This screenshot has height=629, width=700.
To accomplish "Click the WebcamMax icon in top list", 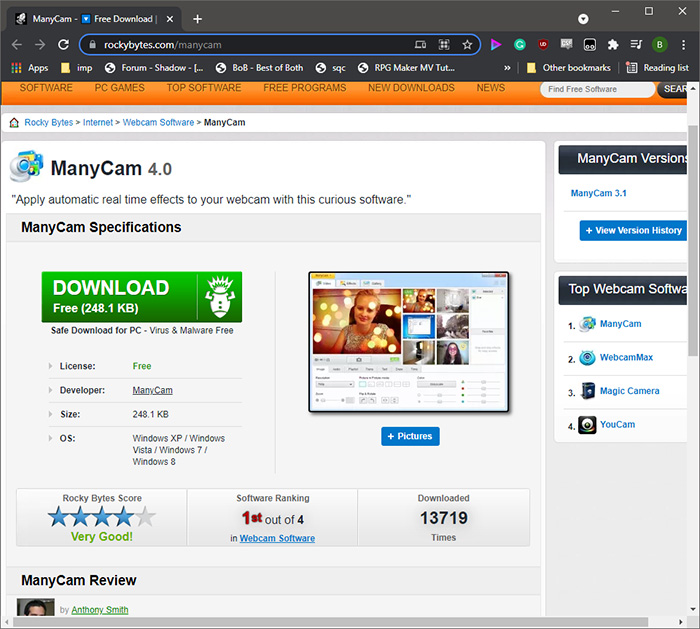I will click(587, 358).
